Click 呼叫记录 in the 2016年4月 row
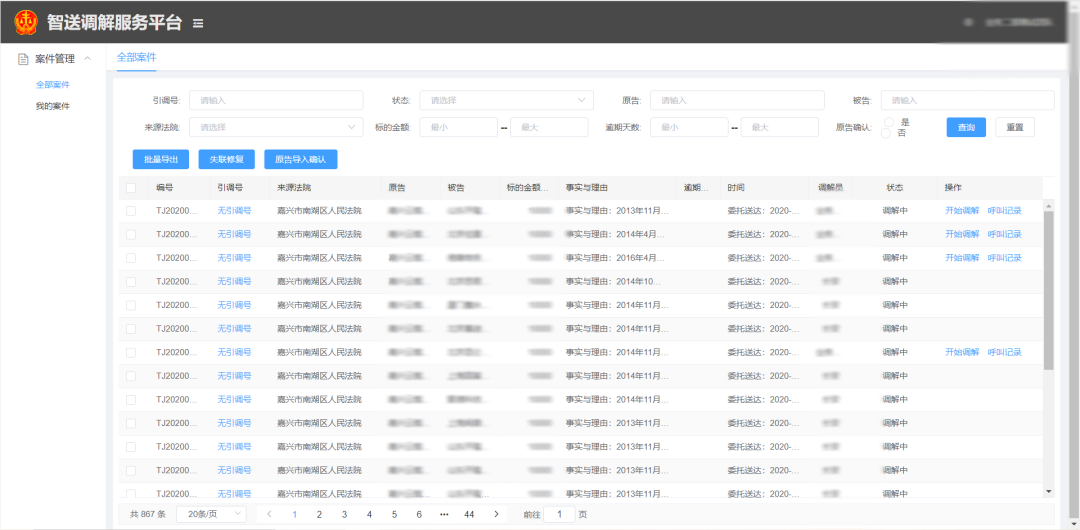Image resolution: width=1080 pixels, height=530 pixels. pyautogui.click(x=1004, y=258)
